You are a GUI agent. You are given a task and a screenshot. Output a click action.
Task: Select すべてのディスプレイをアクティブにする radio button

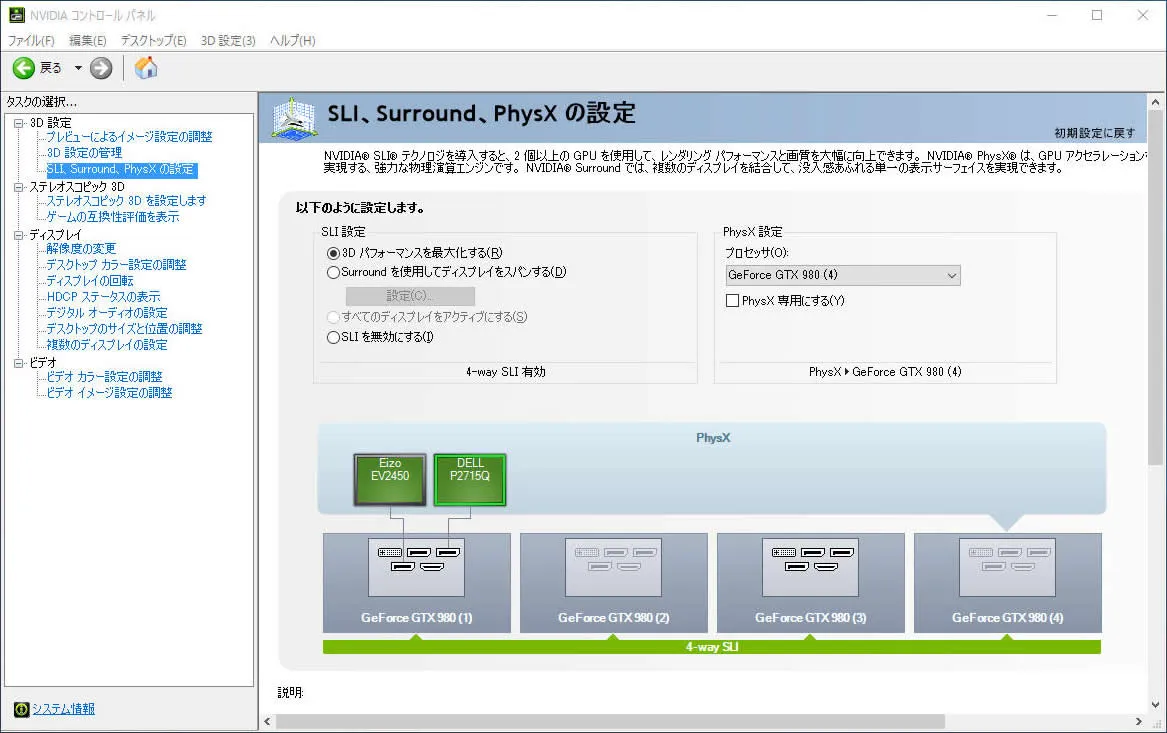pos(333,317)
